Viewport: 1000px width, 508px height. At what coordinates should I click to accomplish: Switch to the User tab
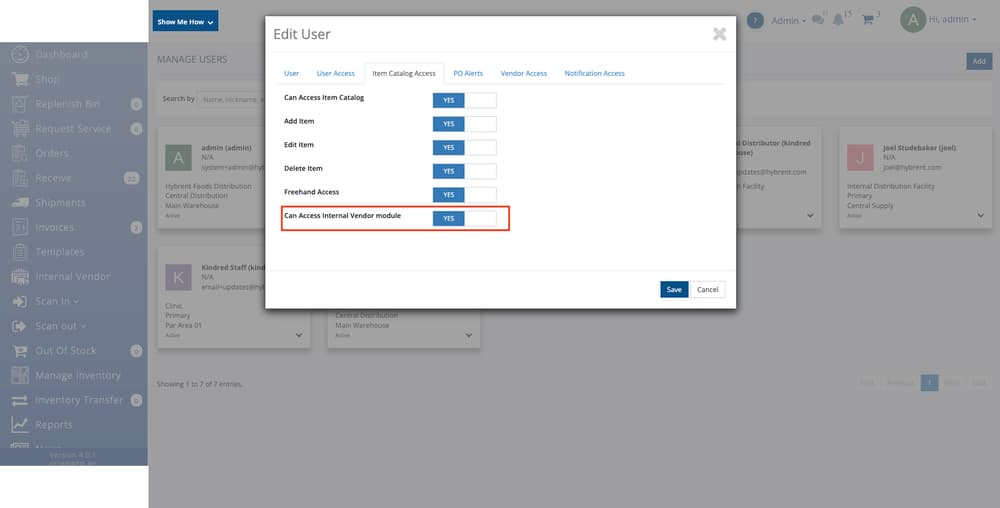coord(291,73)
